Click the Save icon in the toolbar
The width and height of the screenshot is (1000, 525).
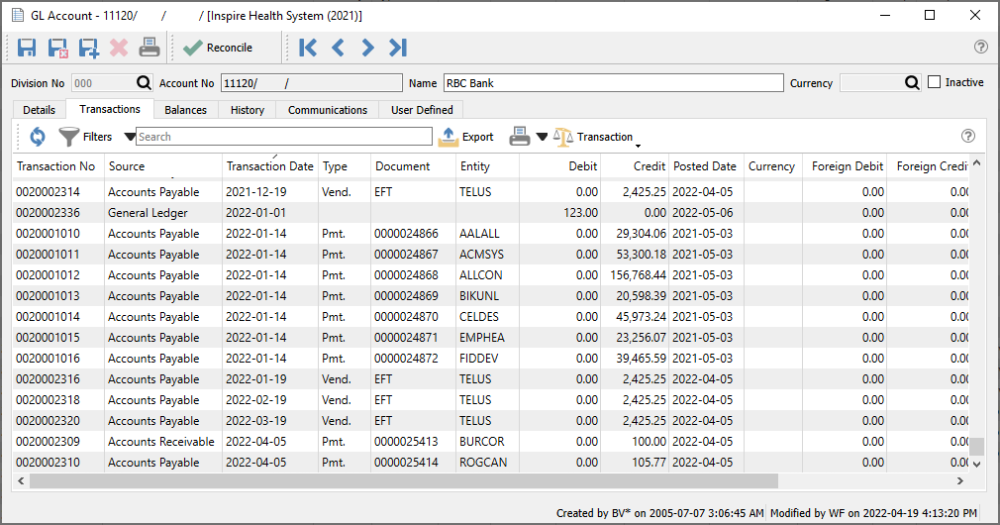27,47
